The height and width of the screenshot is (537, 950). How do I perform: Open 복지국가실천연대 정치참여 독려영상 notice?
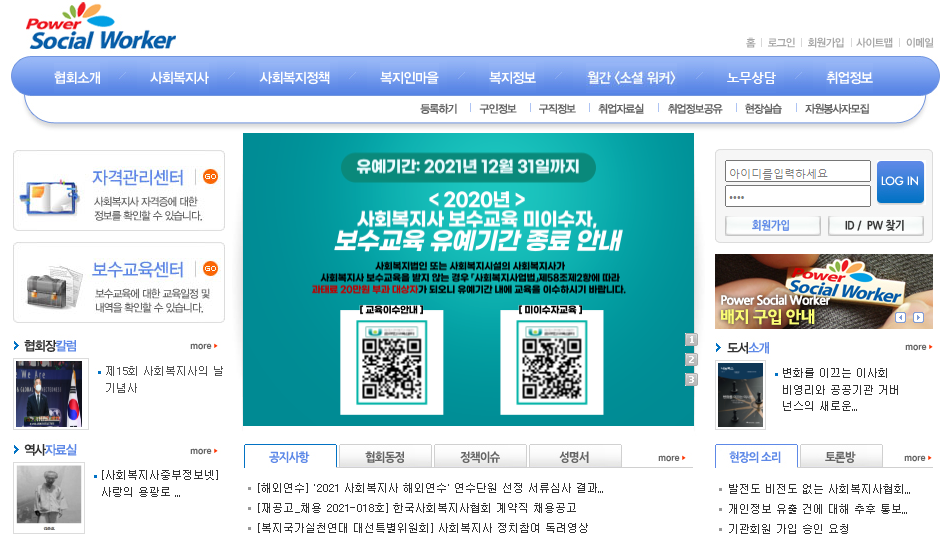[x=422, y=528]
